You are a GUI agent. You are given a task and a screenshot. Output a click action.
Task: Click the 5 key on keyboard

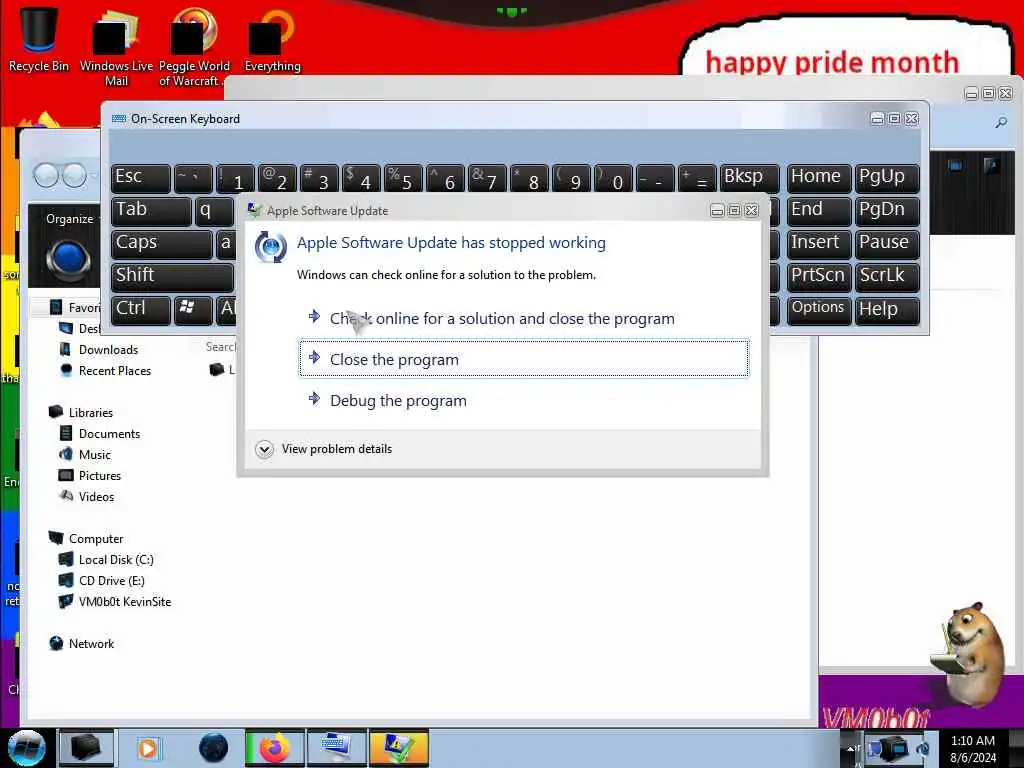tap(402, 178)
